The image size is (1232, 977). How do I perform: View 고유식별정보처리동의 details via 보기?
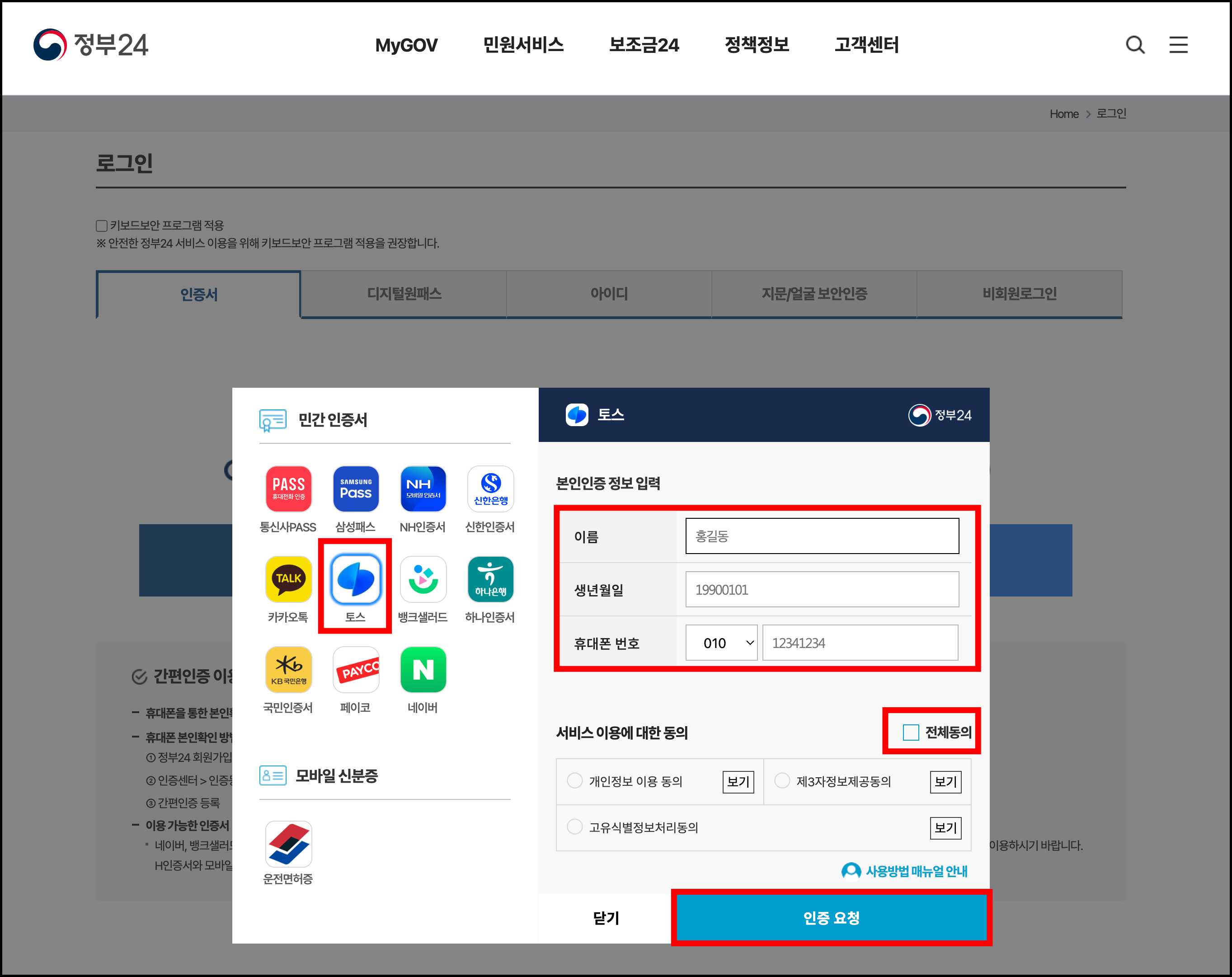[x=946, y=828]
